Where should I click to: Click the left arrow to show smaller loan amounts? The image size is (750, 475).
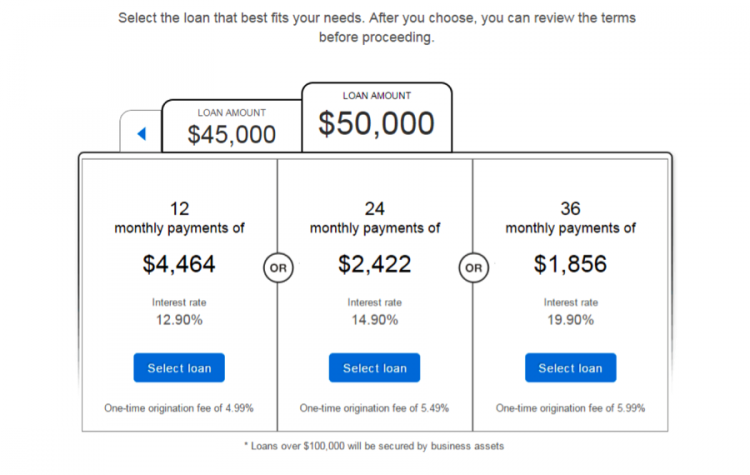[141, 133]
